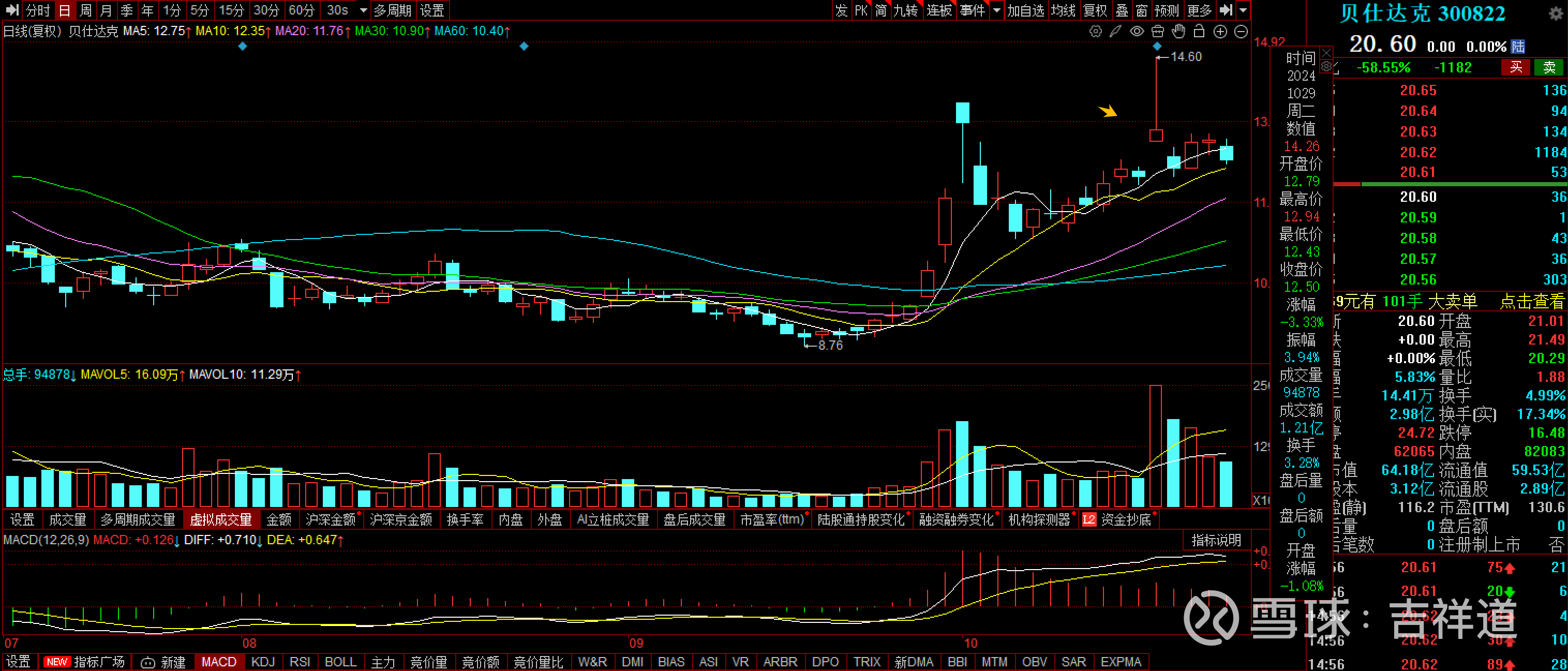Open 多周期 multi-period view
1568x671 pixels.
click(x=392, y=10)
